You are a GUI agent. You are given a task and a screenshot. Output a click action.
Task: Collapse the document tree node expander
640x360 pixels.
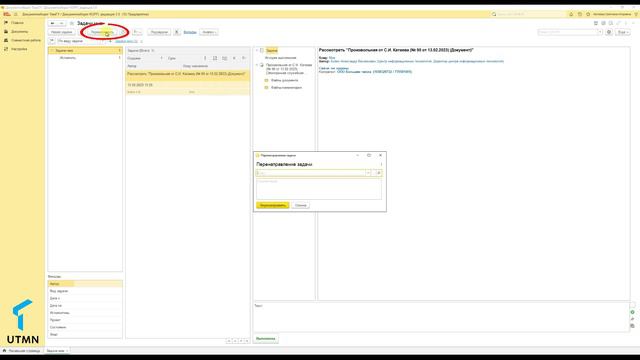(257, 65)
